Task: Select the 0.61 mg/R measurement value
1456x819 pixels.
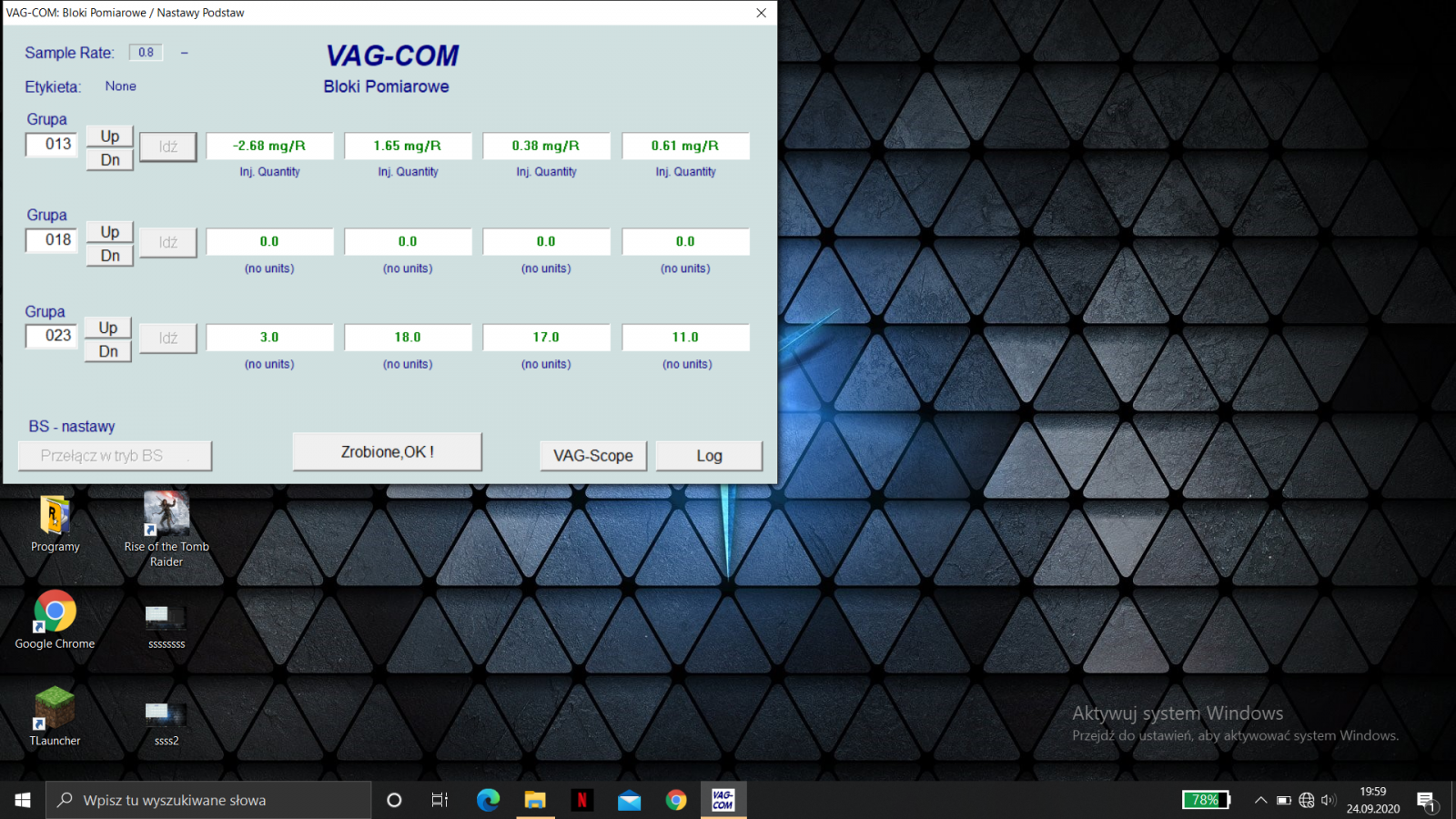Action: coord(685,146)
